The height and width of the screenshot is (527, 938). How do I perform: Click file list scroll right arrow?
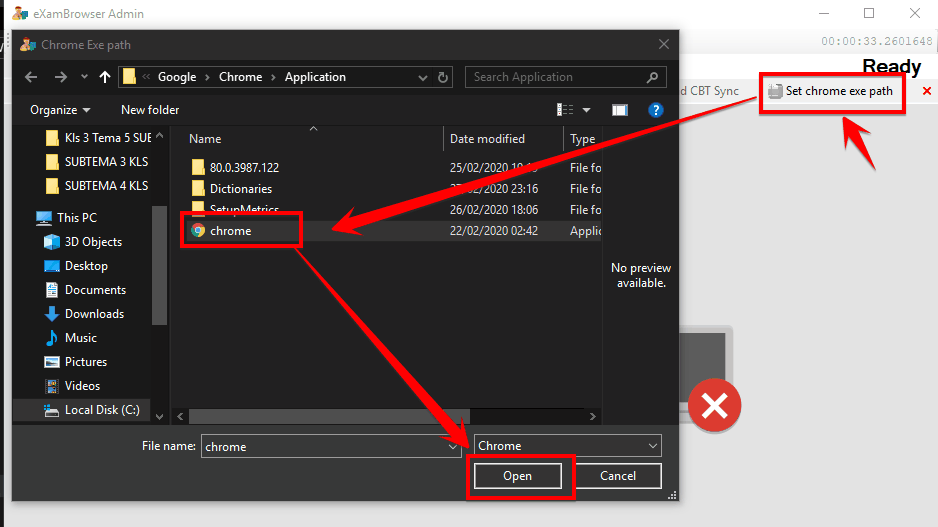[x=592, y=416]
